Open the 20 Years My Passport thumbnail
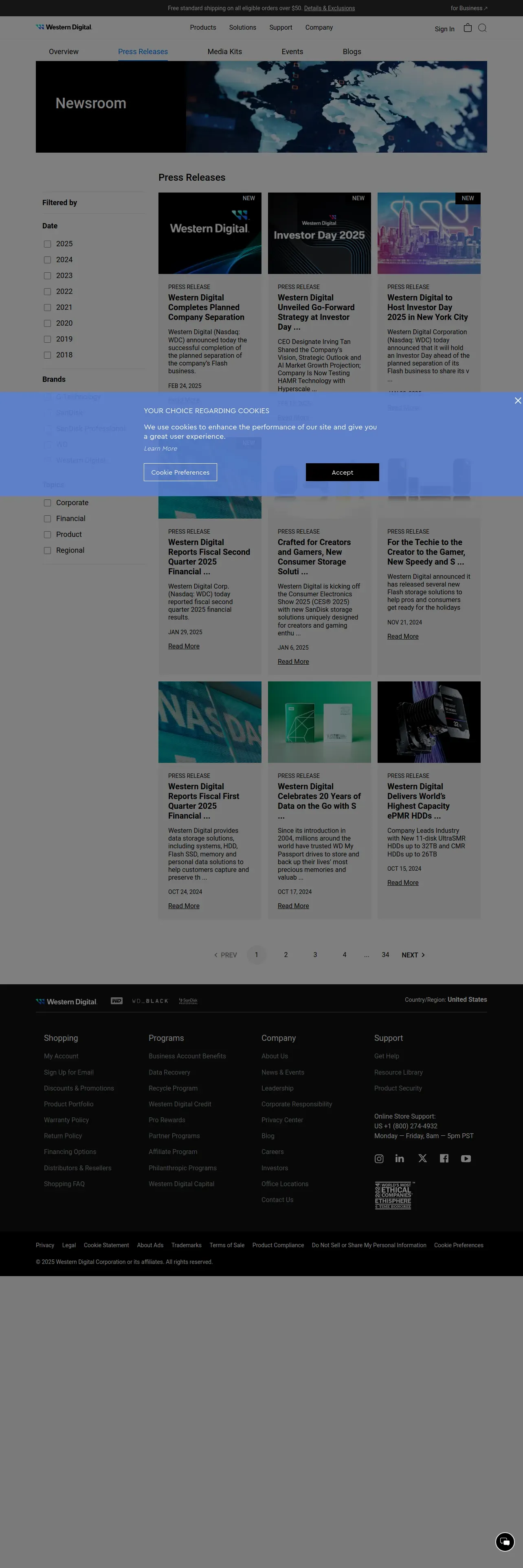 point(319,722)
